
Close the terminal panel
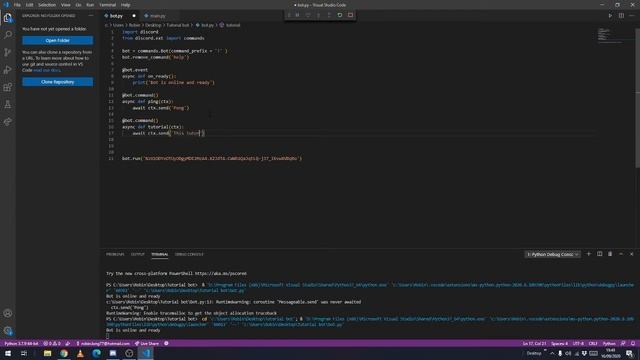[631, 254]
